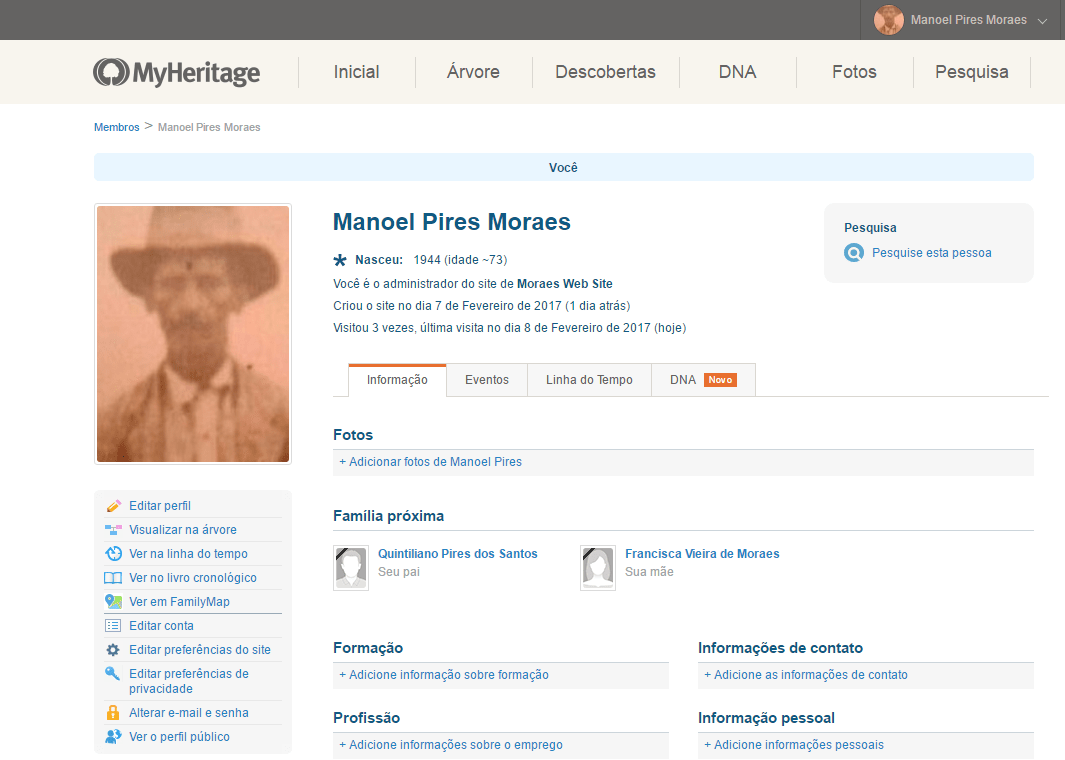This screenshot has height=760, width=1065.
Task: Click the magnifier icon in Pesquisa box
Action: [x=853, y=253]
